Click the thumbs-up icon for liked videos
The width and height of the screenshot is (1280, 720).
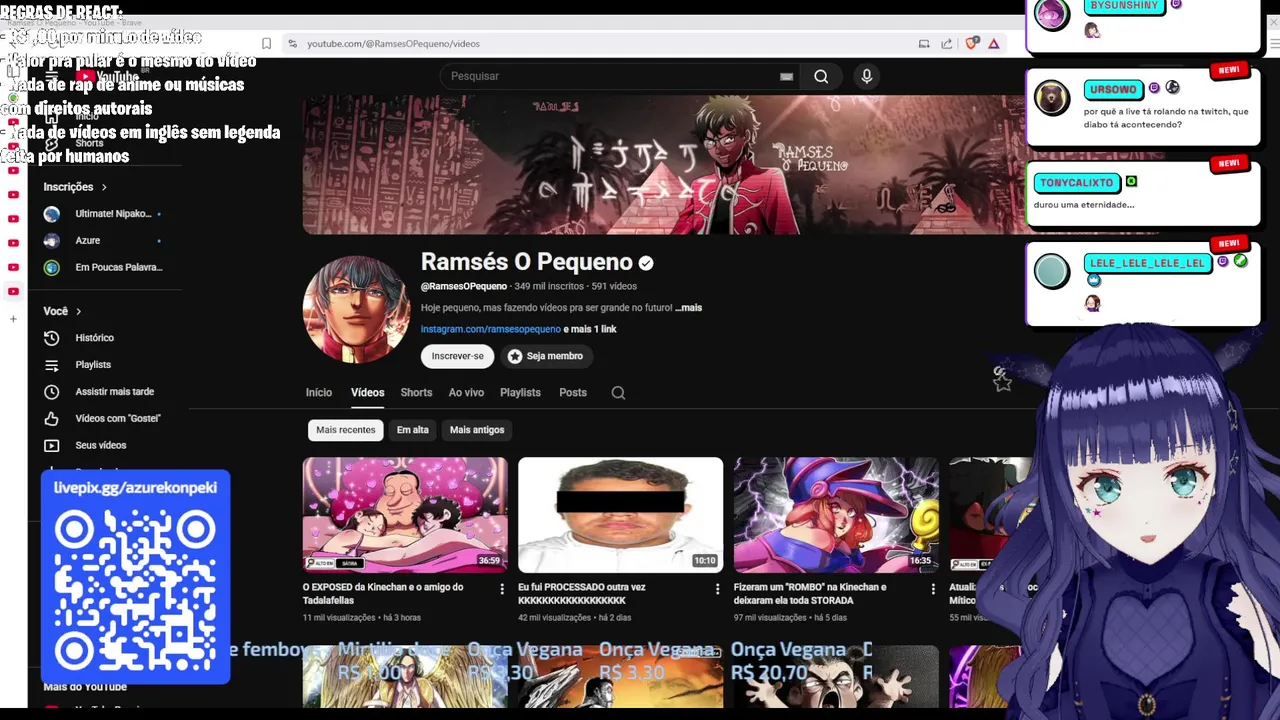point(52,418)
